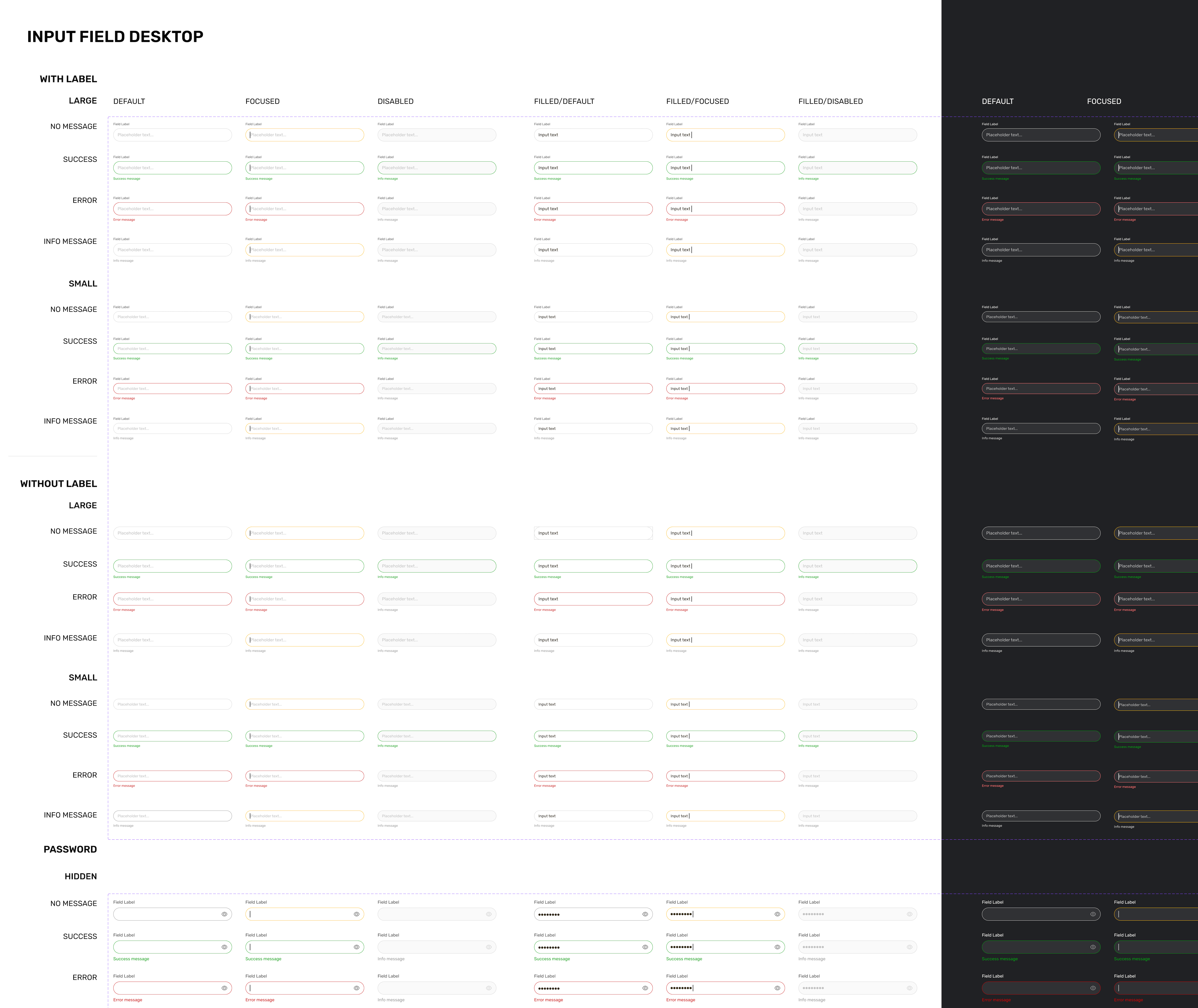Click eye icon in password Success Default field
This screenshot has width=1198, height=1008.
[225, 947]
